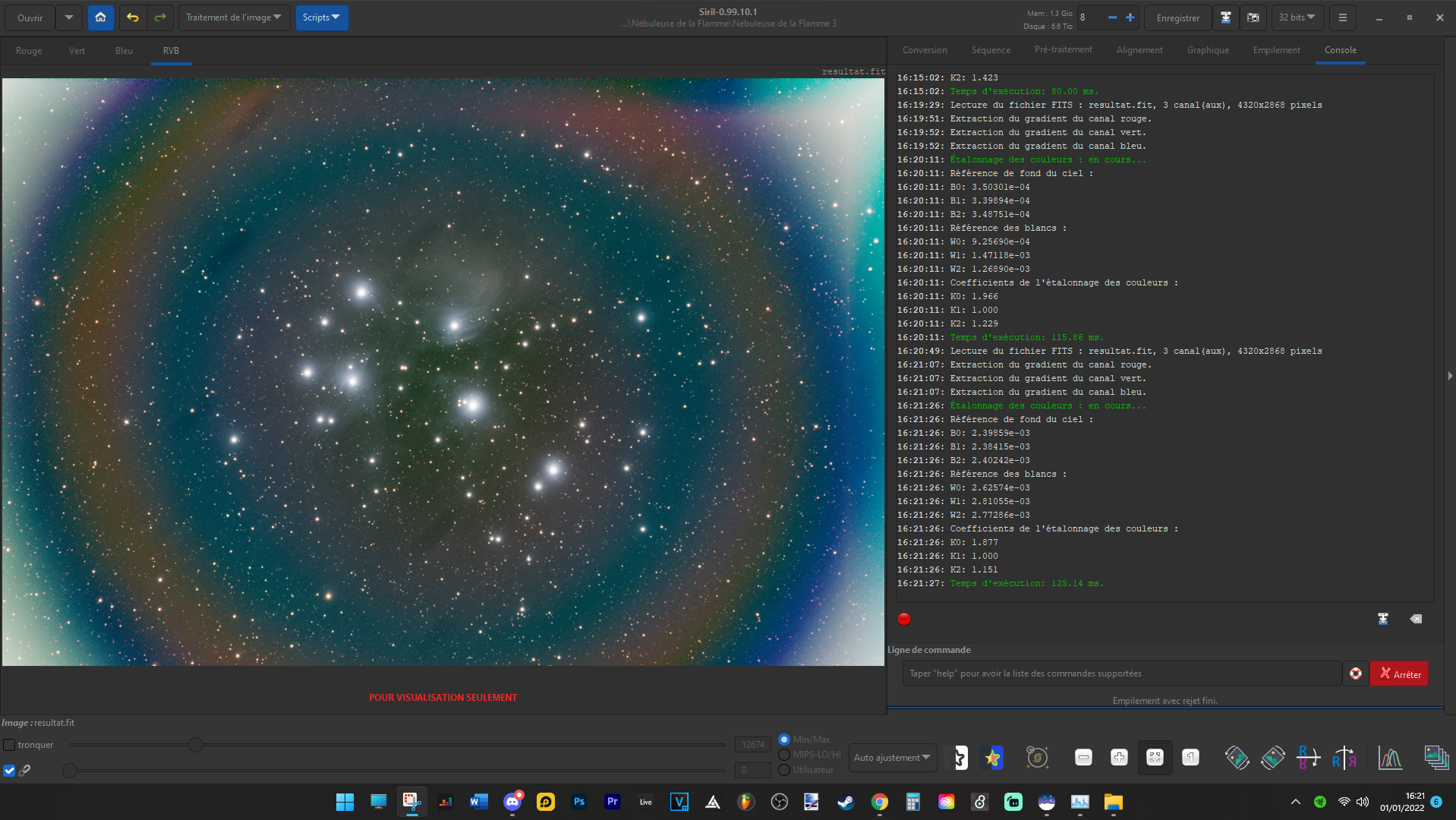Viewport: 1456px width, 820px height.
Task: Redo the last operation
Action: pyautogui.click(x=160, y=17)
